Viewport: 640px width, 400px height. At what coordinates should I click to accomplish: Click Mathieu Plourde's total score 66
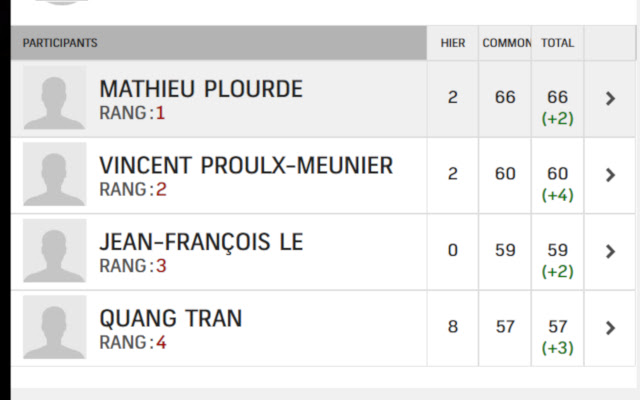point(557,97)
